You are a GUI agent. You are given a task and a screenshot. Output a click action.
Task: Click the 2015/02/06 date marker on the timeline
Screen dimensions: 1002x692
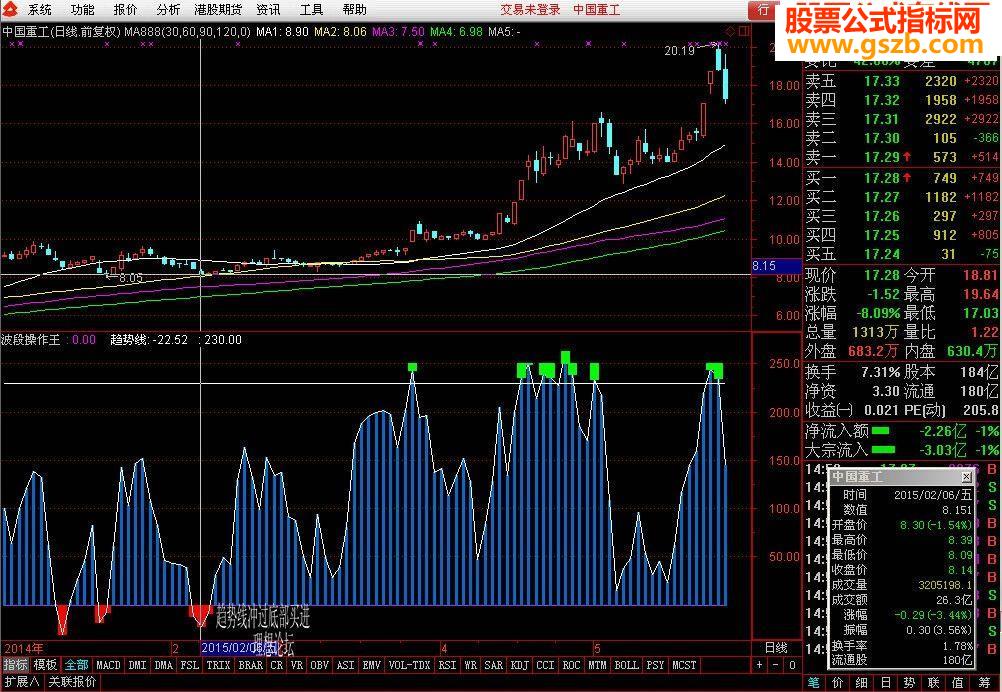pyautogui.click(x=239, y=648)
